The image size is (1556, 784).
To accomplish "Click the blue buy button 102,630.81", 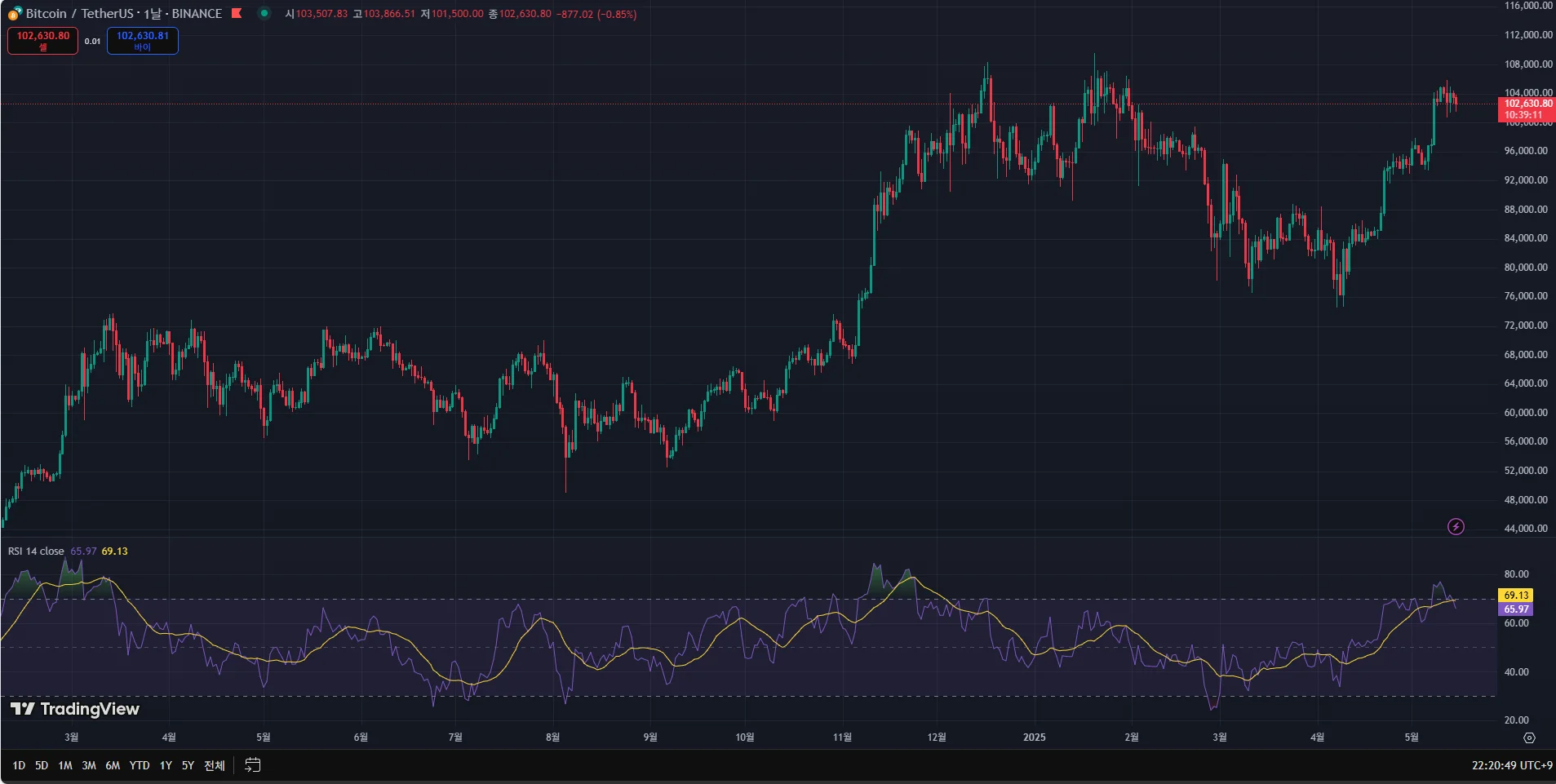I will click(143, 41).
